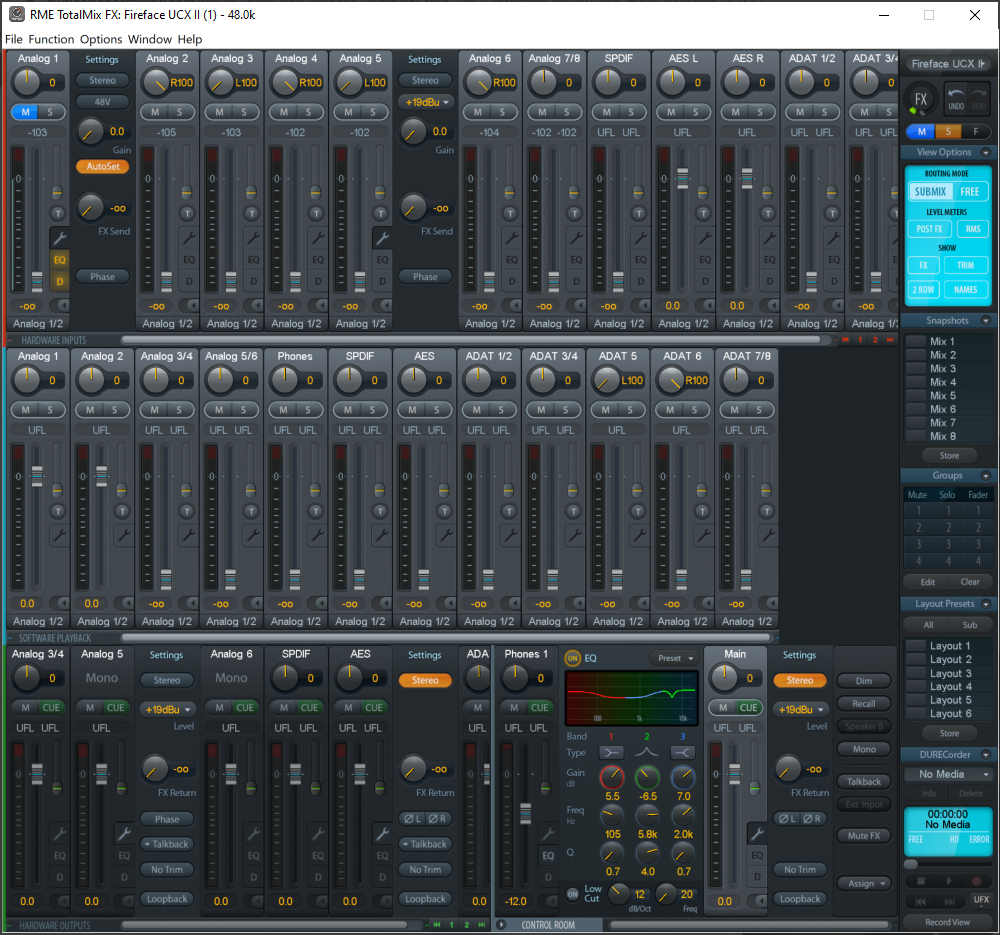Click the EQ icon on Phones 1 channel
Viewport: 1000px width, 935px height.
(x=548, y=855)
